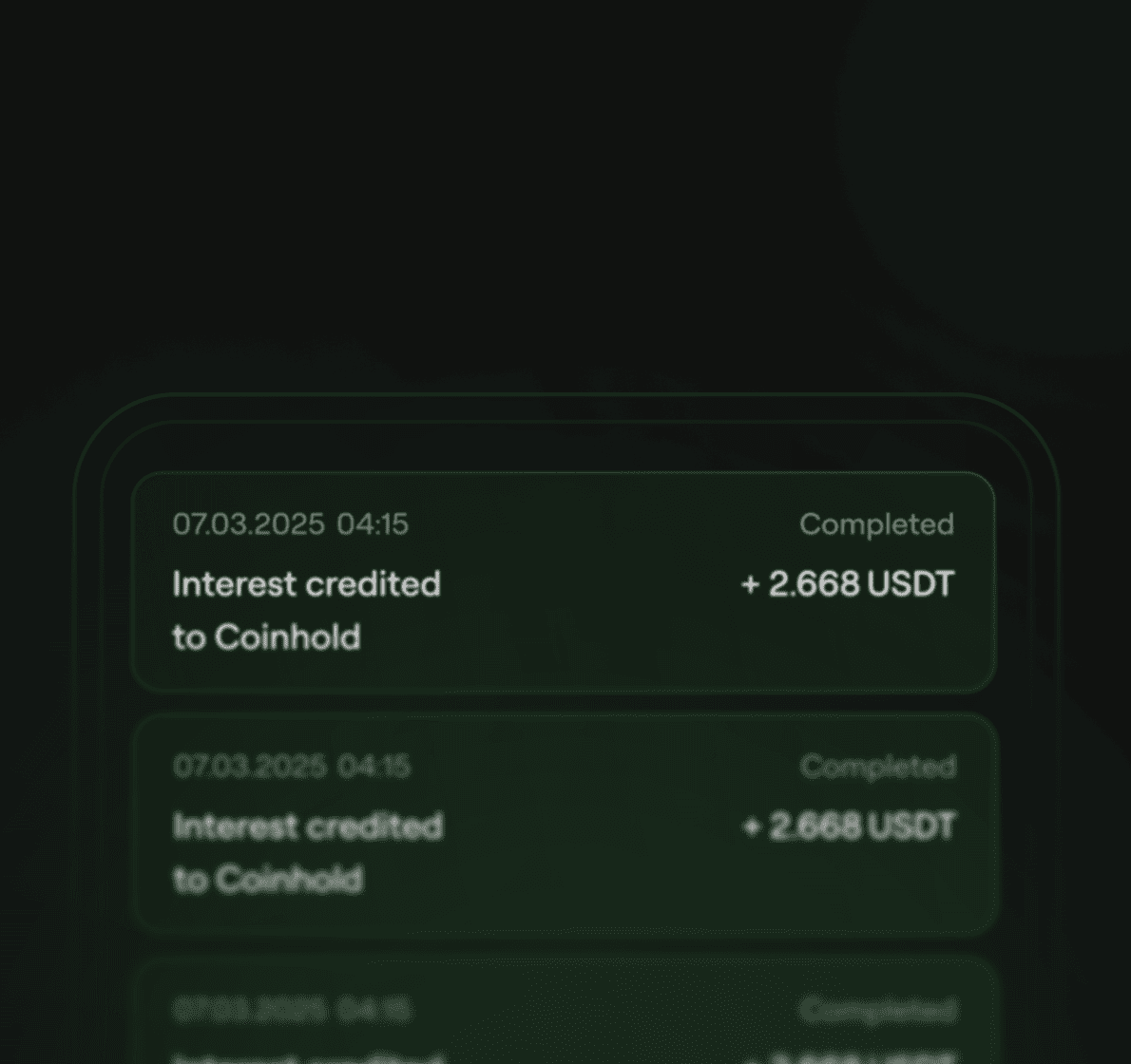Screen dimensions: 1131x1064
Task: Select the 04:15 timestamp on the top card
Action: click(373, 524)
